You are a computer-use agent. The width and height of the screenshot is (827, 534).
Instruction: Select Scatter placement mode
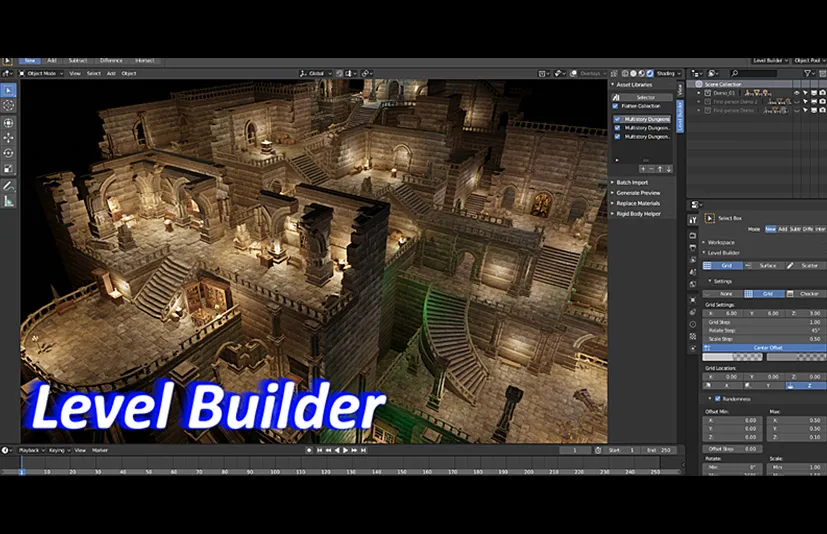point(806,265)
